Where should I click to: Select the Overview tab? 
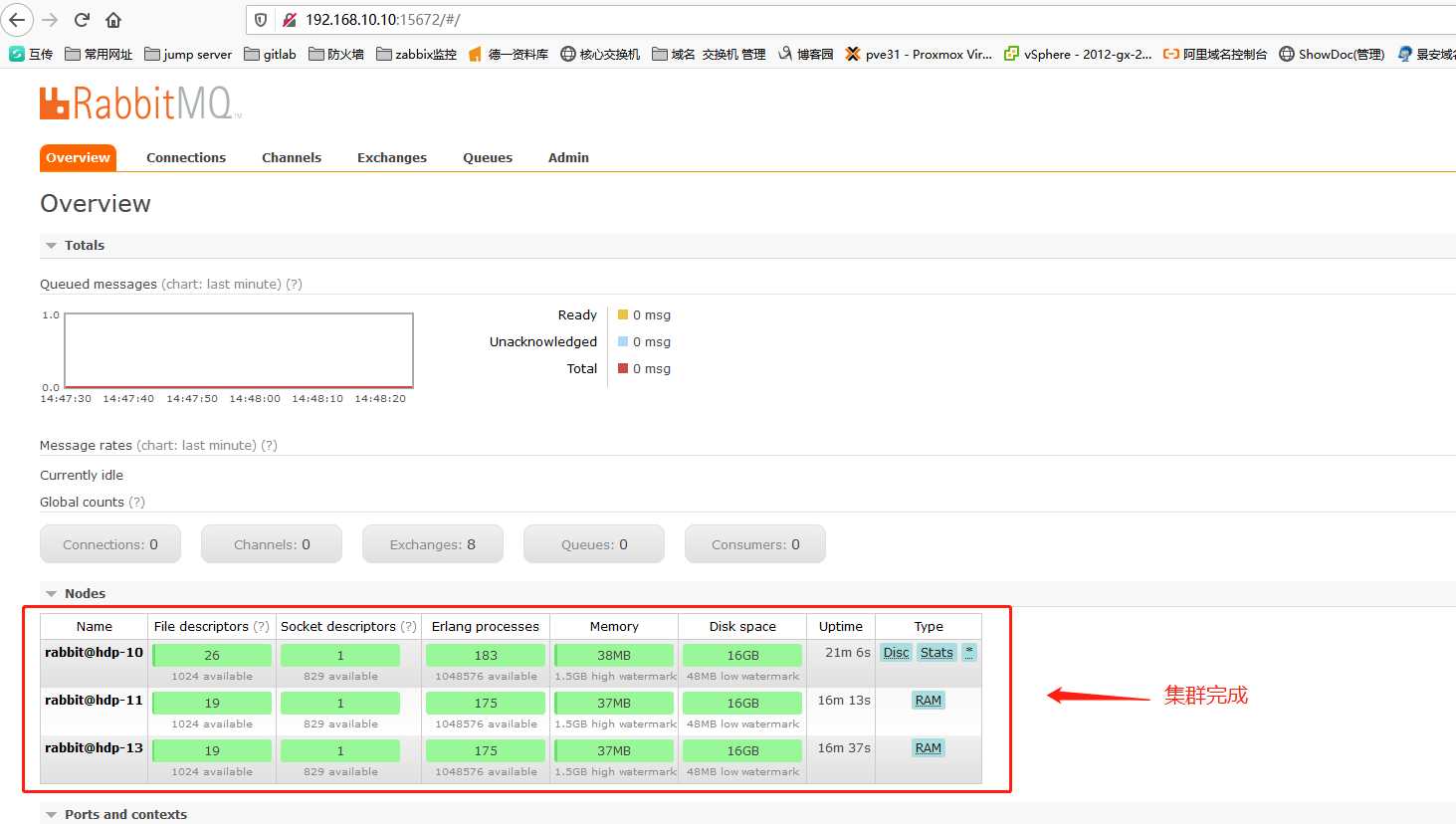78,157
